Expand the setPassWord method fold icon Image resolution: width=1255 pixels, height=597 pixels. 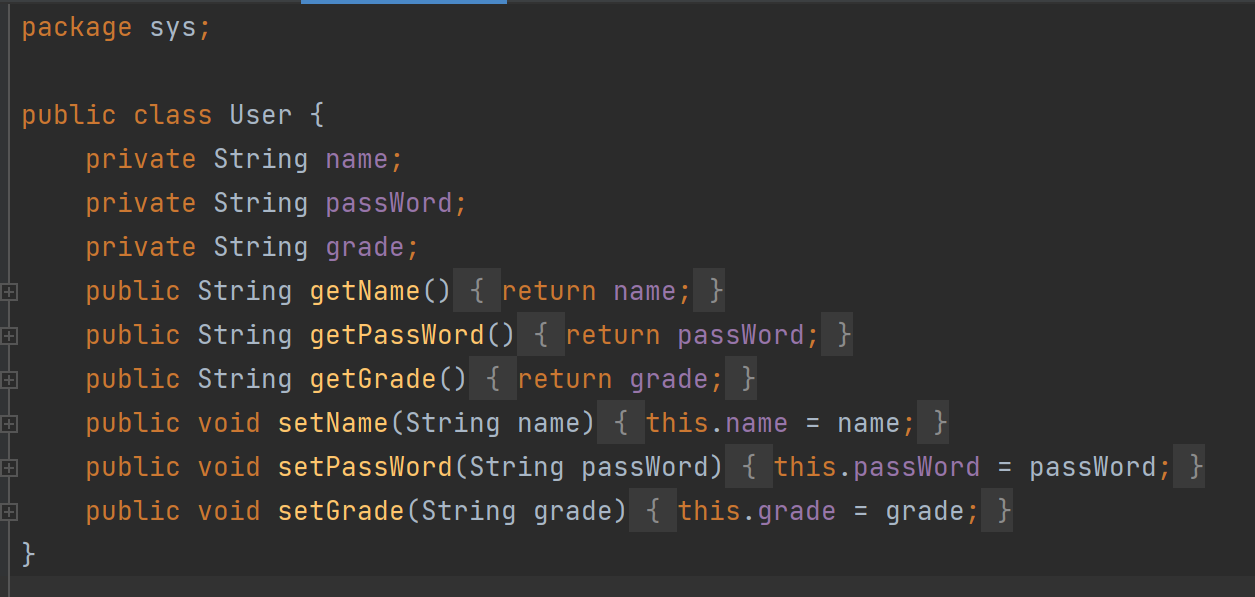click(9, 468)
